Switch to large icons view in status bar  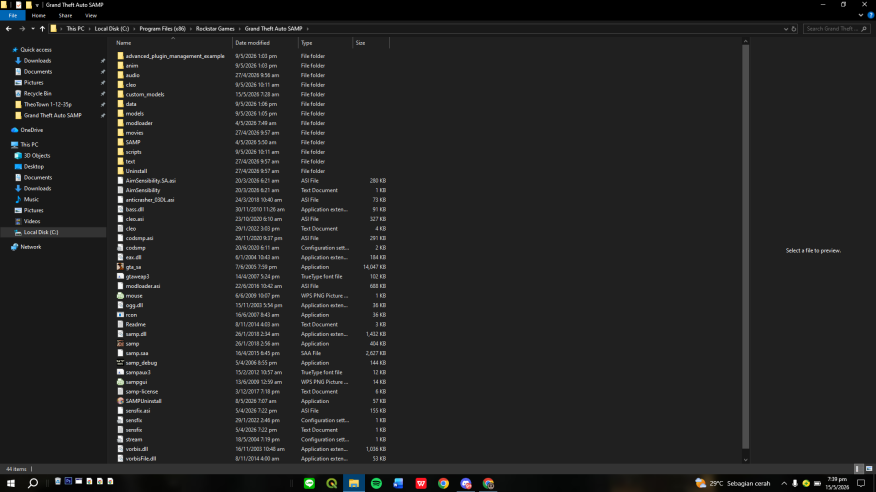click(869, 469)
